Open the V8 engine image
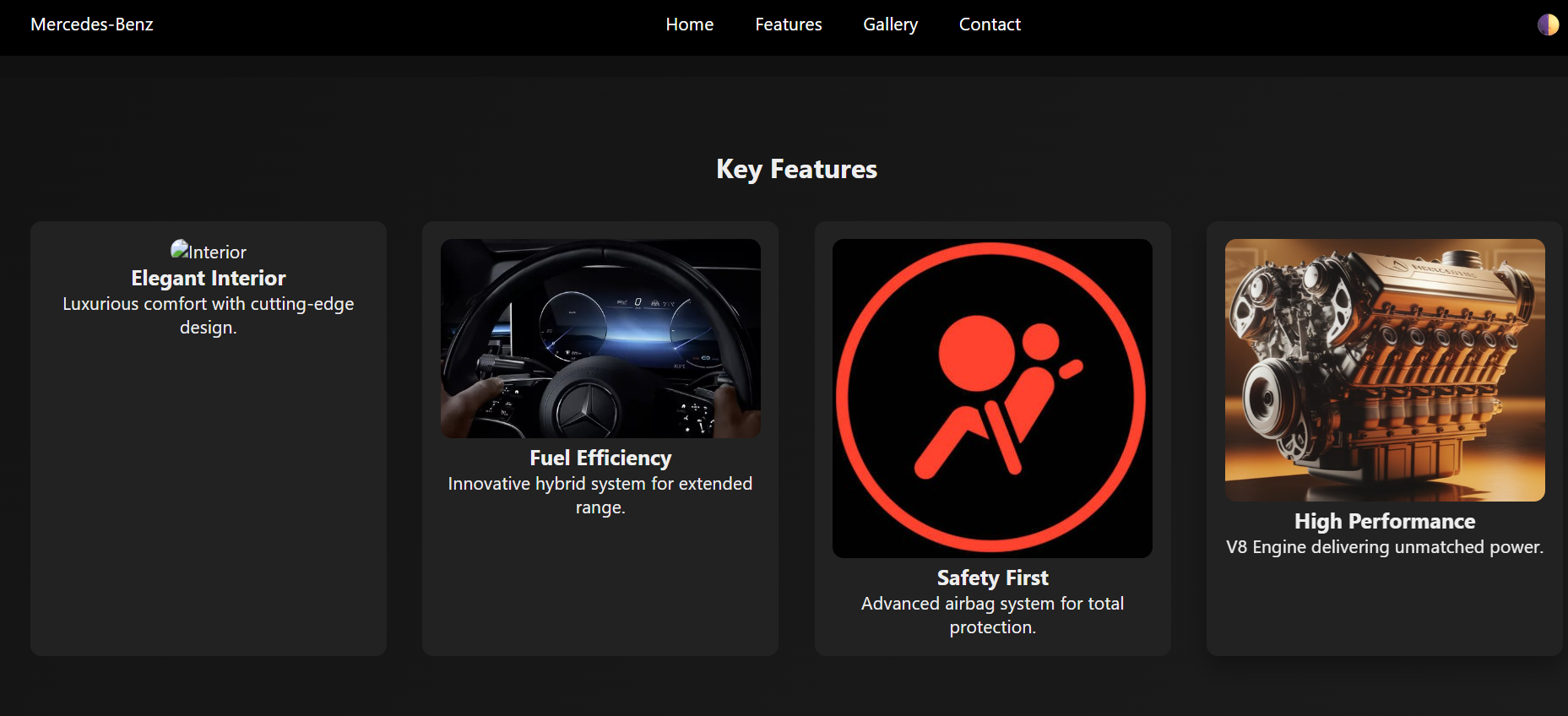This screenshot has width=1568, height=716. click(x=1385, y=370)
